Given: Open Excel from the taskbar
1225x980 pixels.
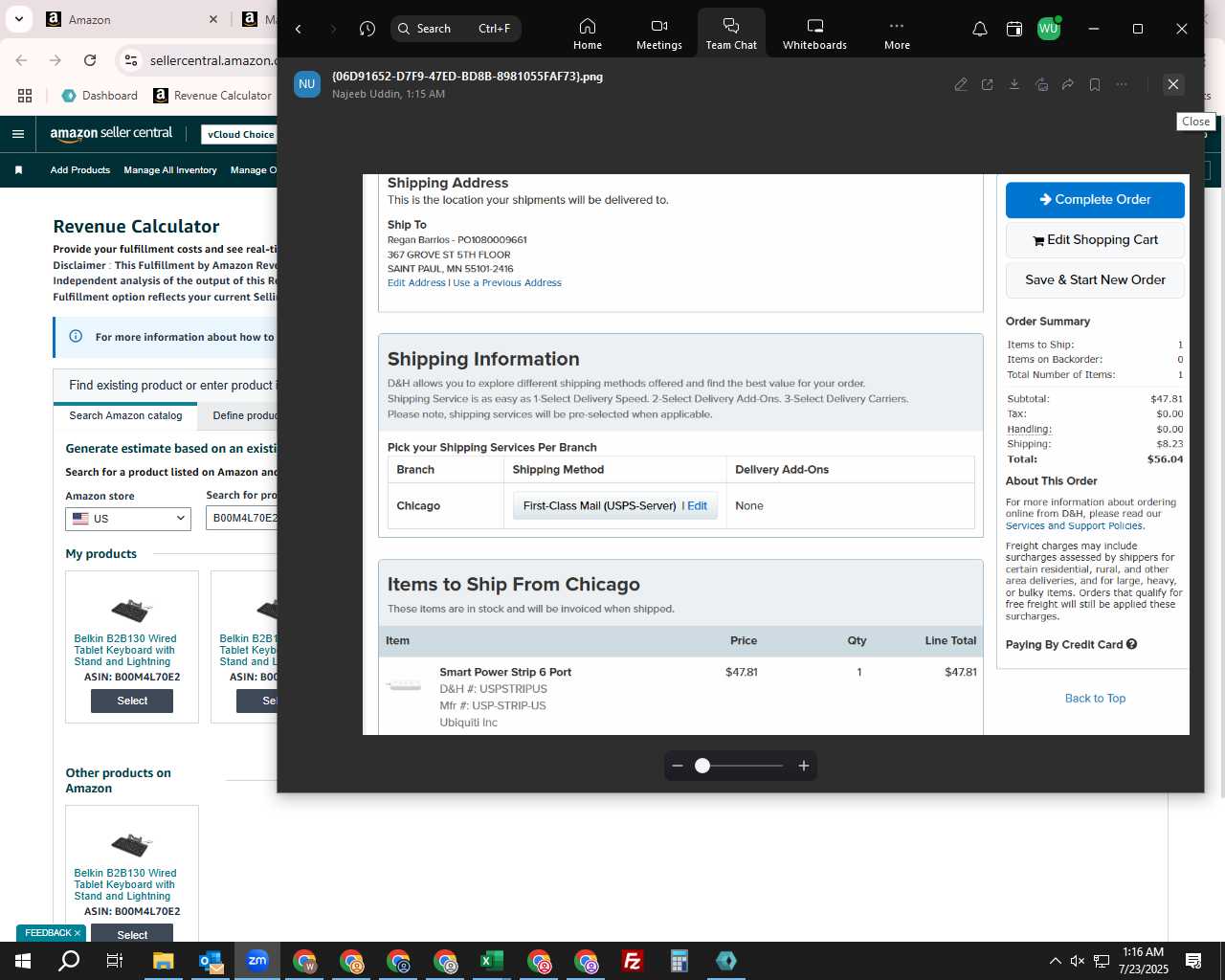Looking at the screenshot, I should pyautogui.click(x=491, y=961).
